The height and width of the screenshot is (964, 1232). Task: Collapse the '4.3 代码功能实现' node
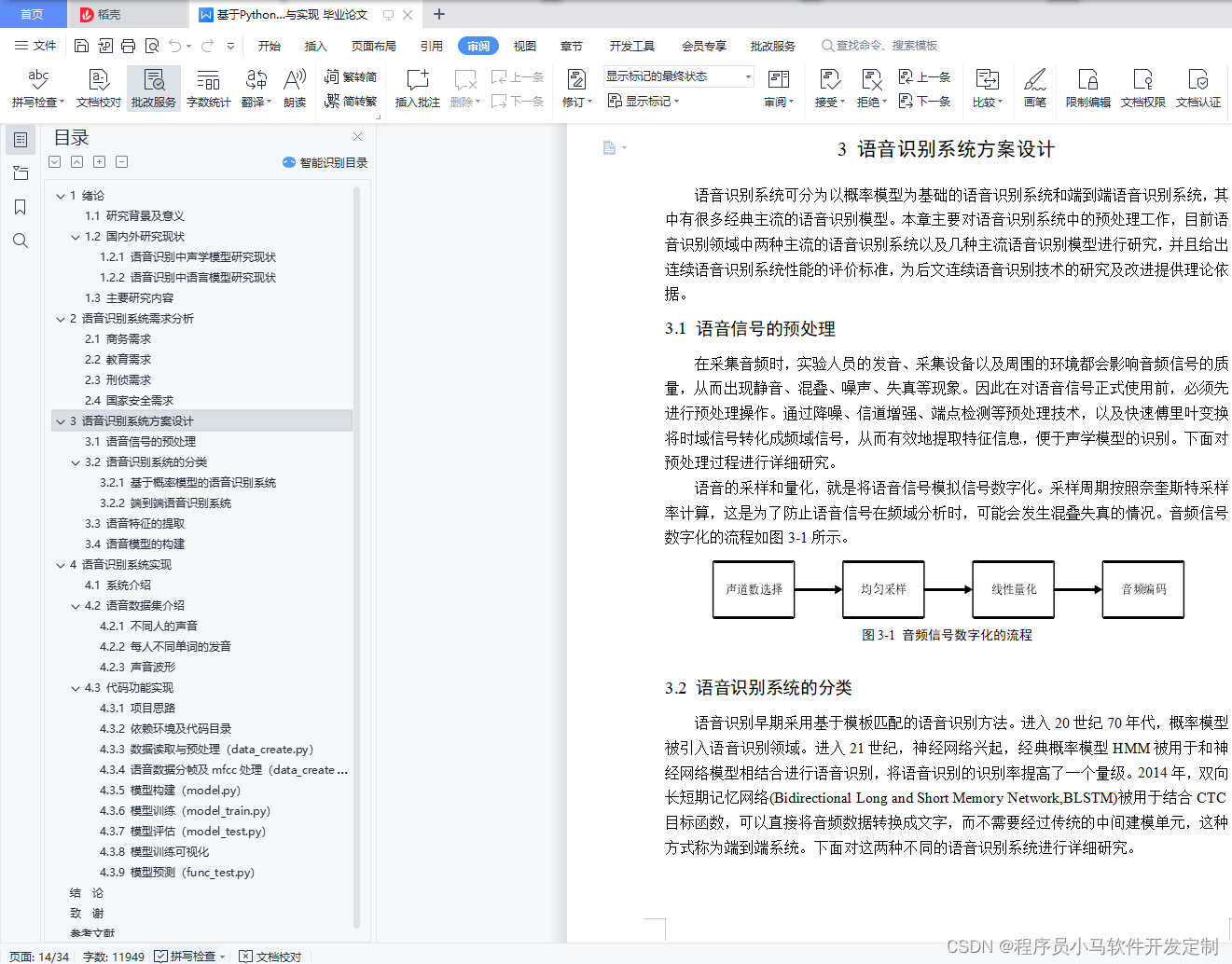[76, 688]
